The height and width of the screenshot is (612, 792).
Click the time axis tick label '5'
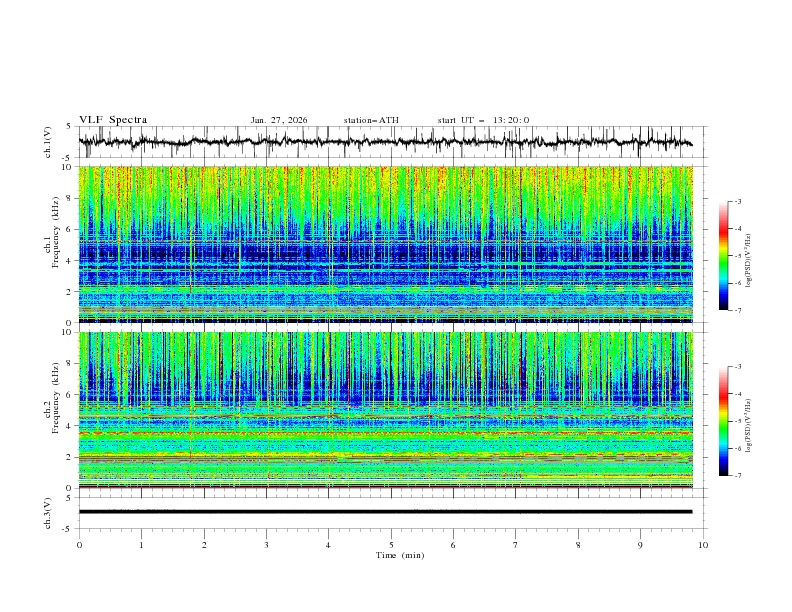[391, 545]
